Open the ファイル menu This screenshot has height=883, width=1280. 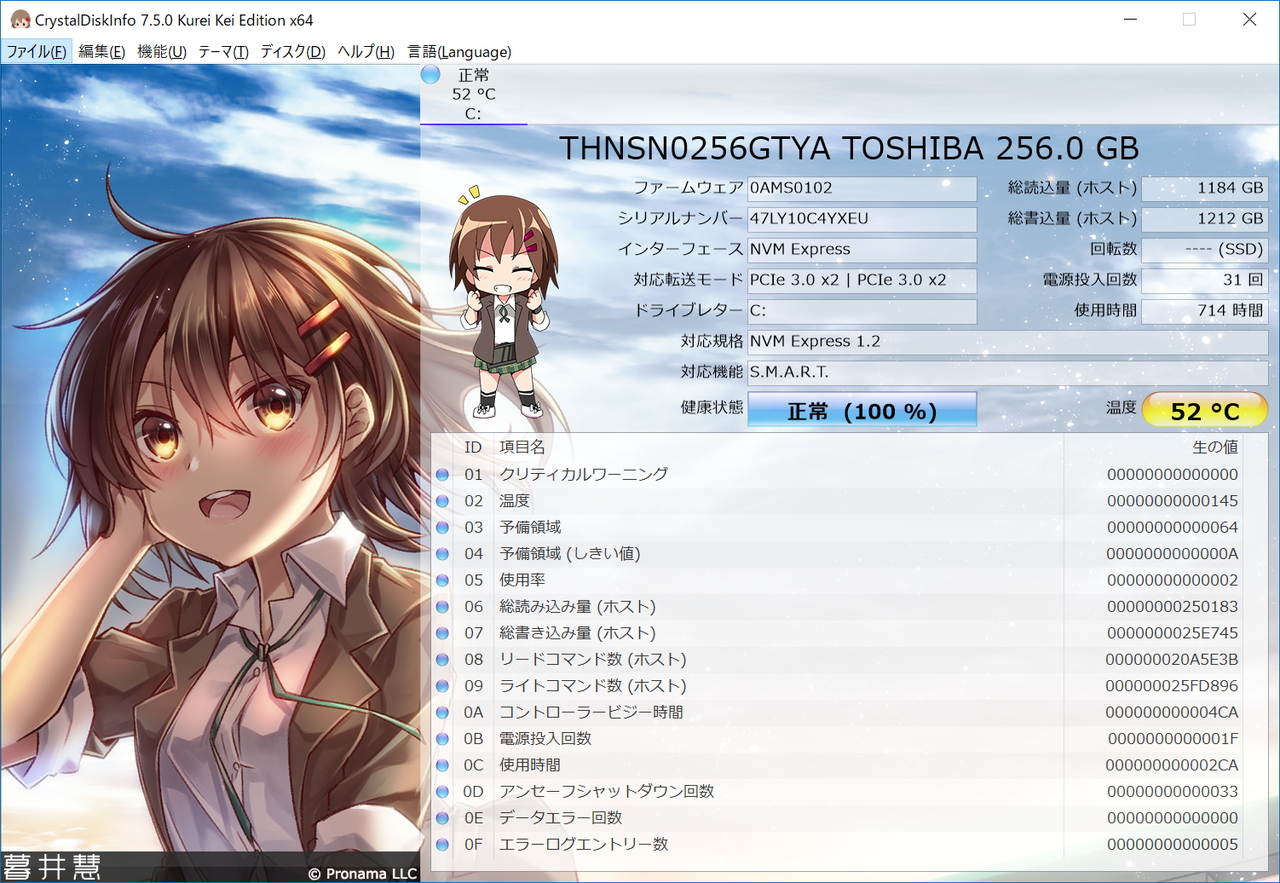36,51
